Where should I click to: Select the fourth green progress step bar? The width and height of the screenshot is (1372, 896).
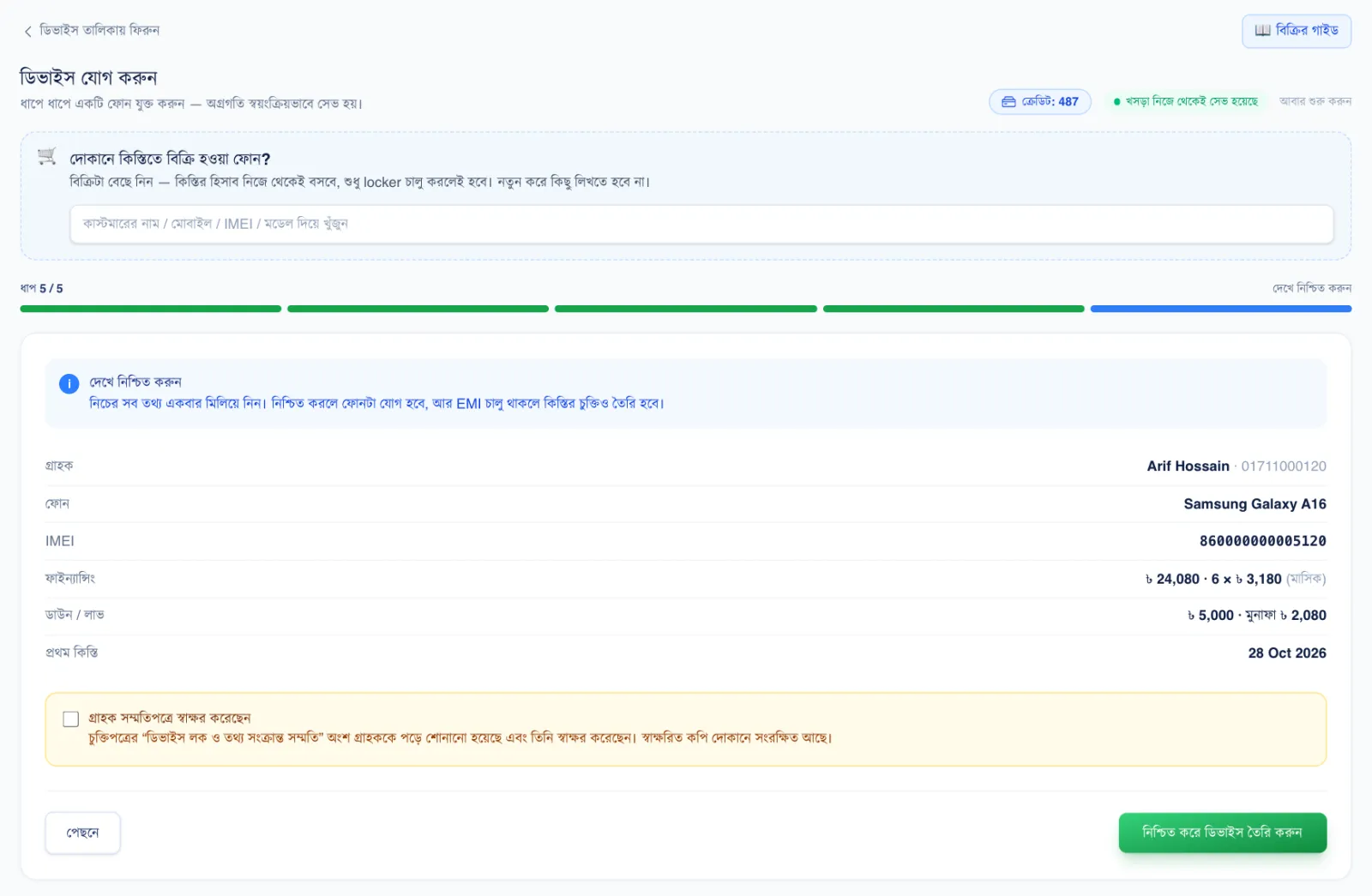click(x=954, y=309)
